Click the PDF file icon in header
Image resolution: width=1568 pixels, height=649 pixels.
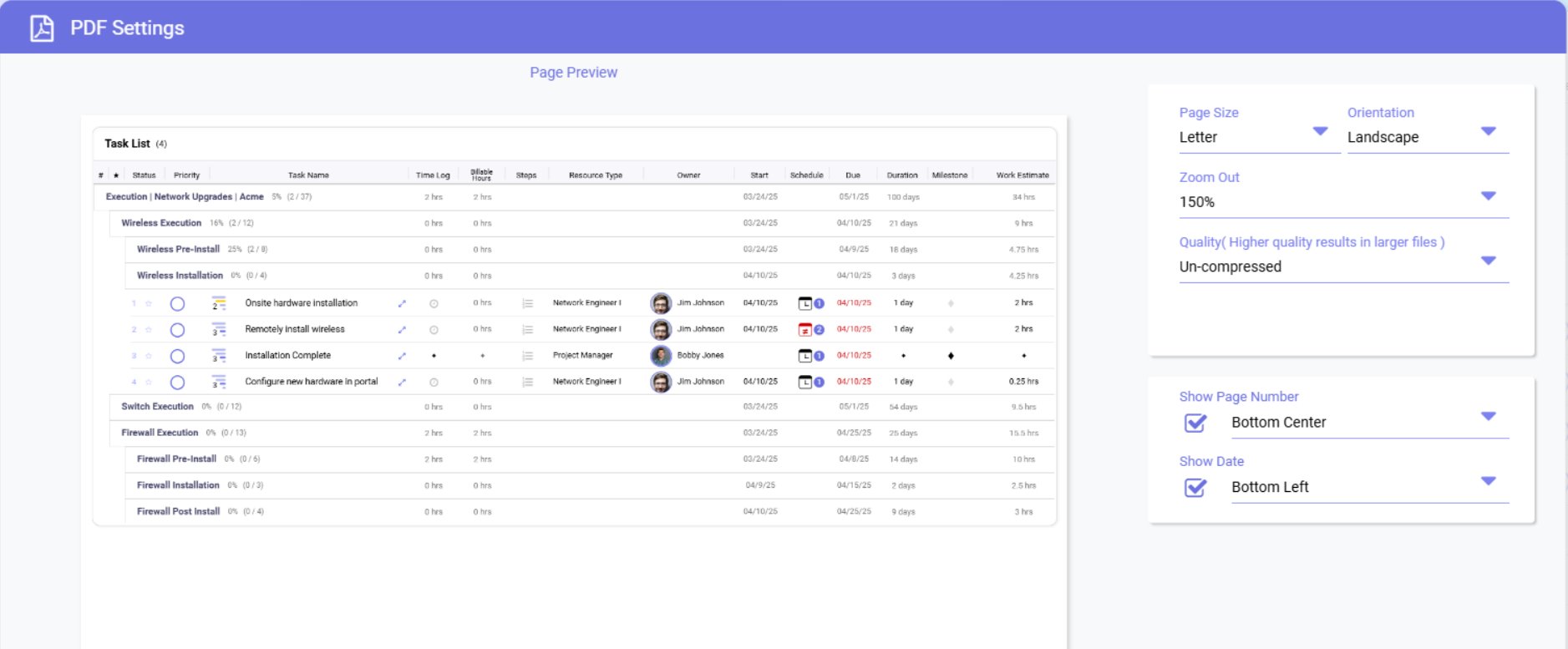pyautogui.click(x=42, y=28)
